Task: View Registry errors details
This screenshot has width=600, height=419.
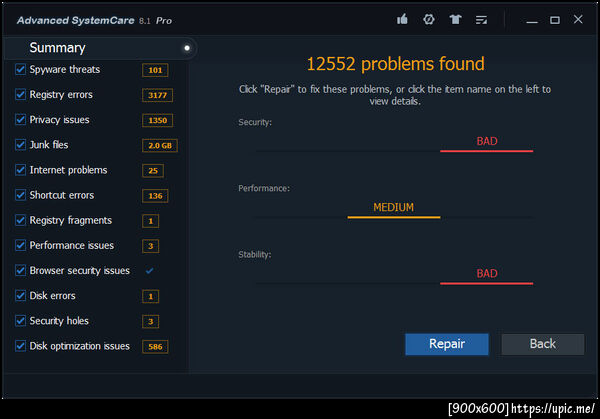Action: coord(61,95)
